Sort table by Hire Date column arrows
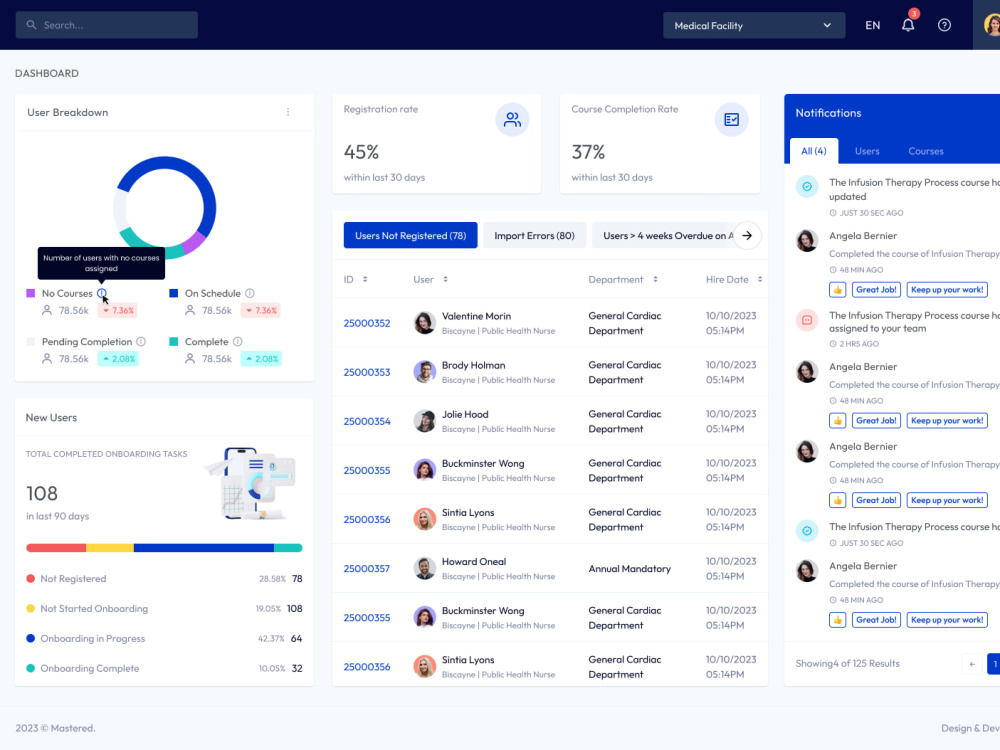1000x750 pixels. [x=760, y=279]
